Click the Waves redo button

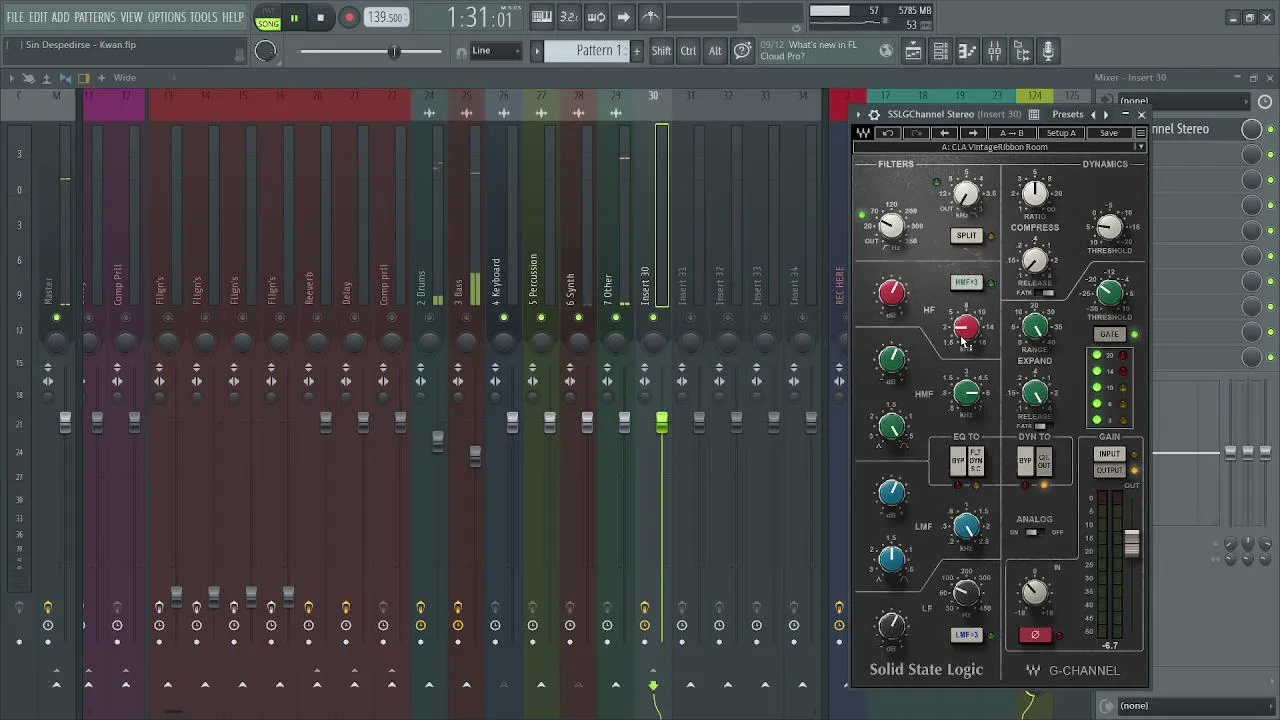click(x=916, y=133)
